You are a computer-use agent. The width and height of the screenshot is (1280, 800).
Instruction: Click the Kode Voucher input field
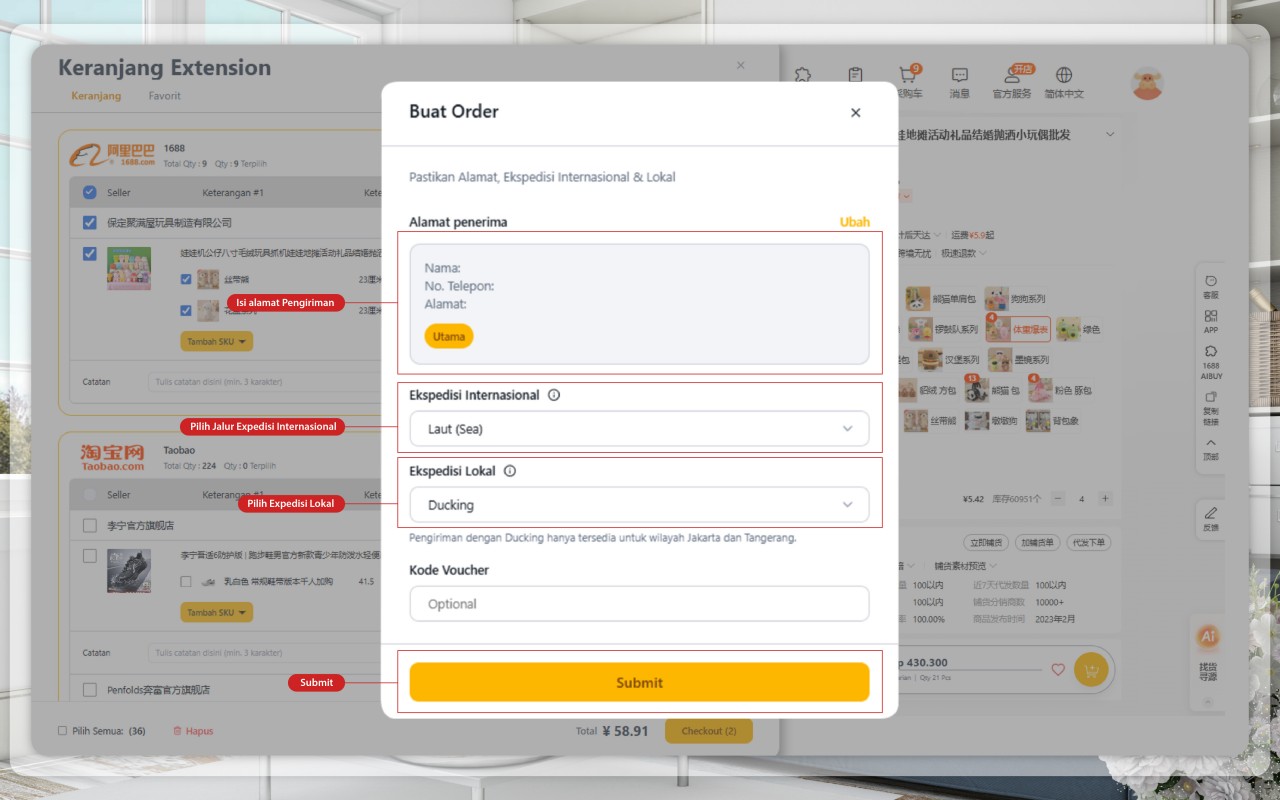[x=639, y=604]
